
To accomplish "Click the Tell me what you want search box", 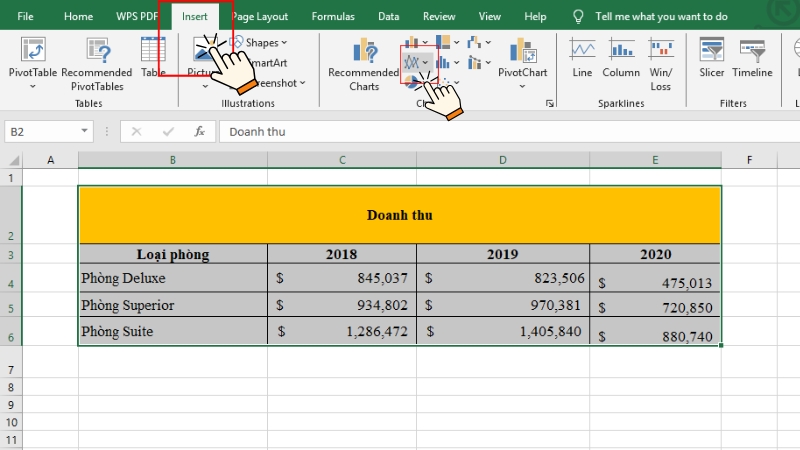I will click(x=661, y=16).
